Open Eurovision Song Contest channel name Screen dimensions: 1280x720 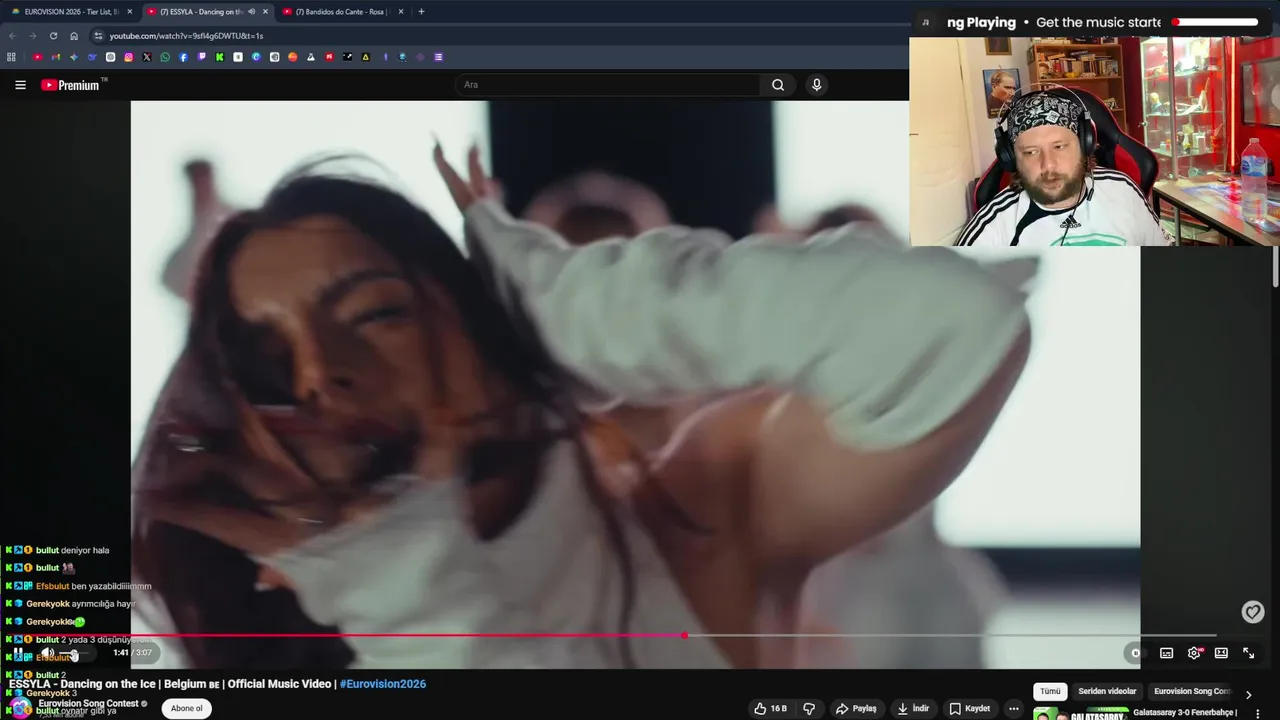tap(88, 704)
